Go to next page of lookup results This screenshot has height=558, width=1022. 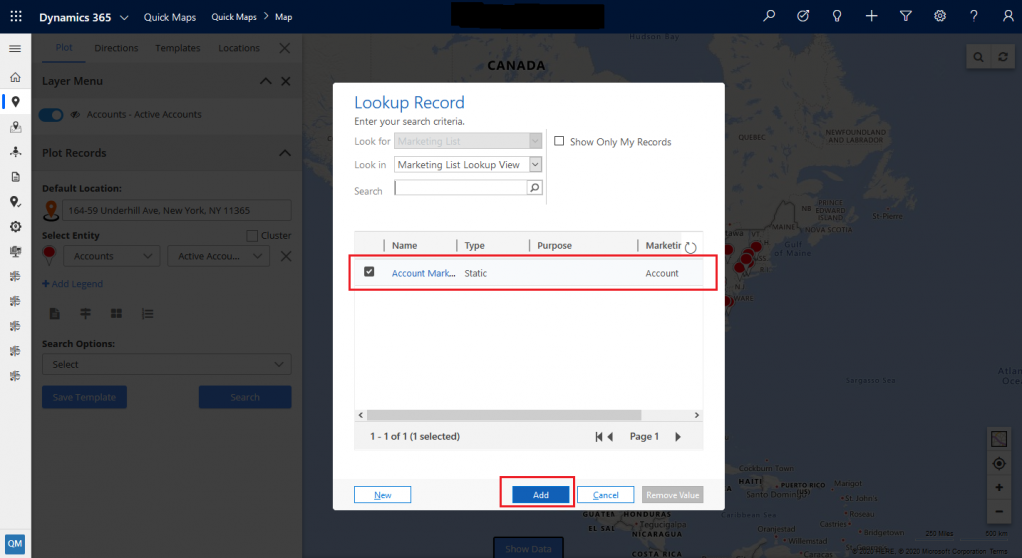[678, 437]
